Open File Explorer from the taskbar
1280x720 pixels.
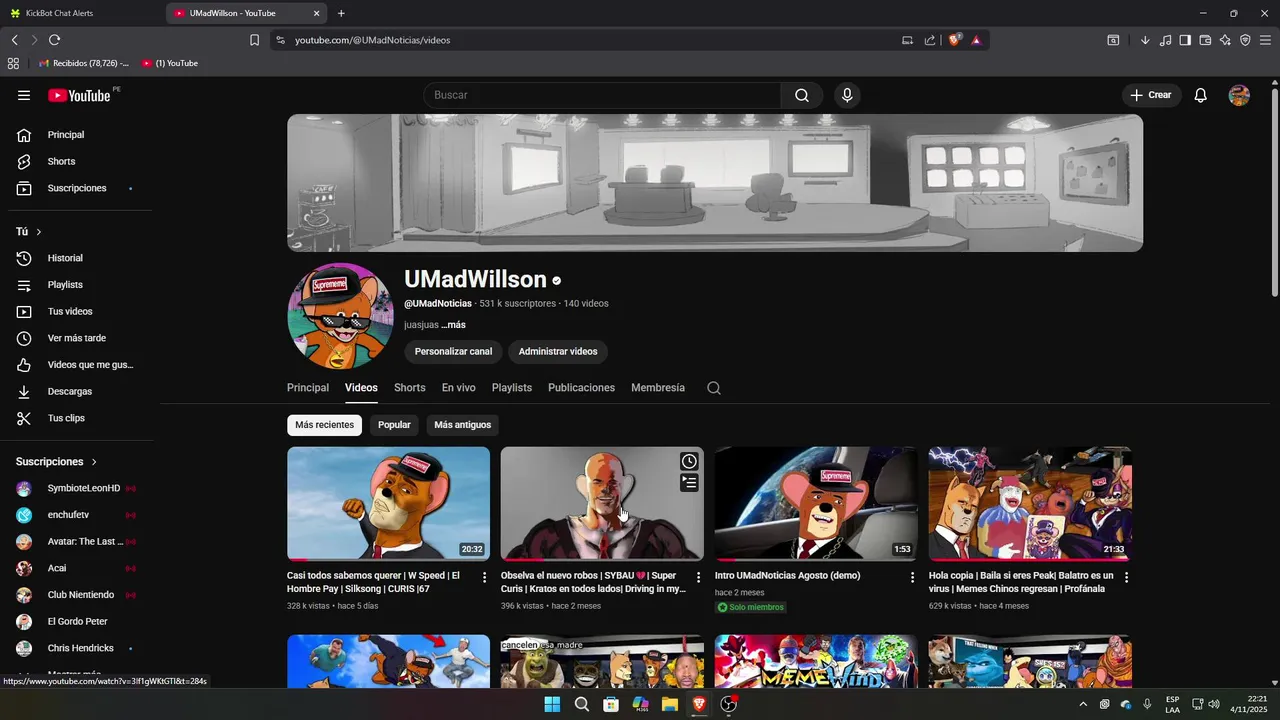pyautogui.click(x=670, y=704)
